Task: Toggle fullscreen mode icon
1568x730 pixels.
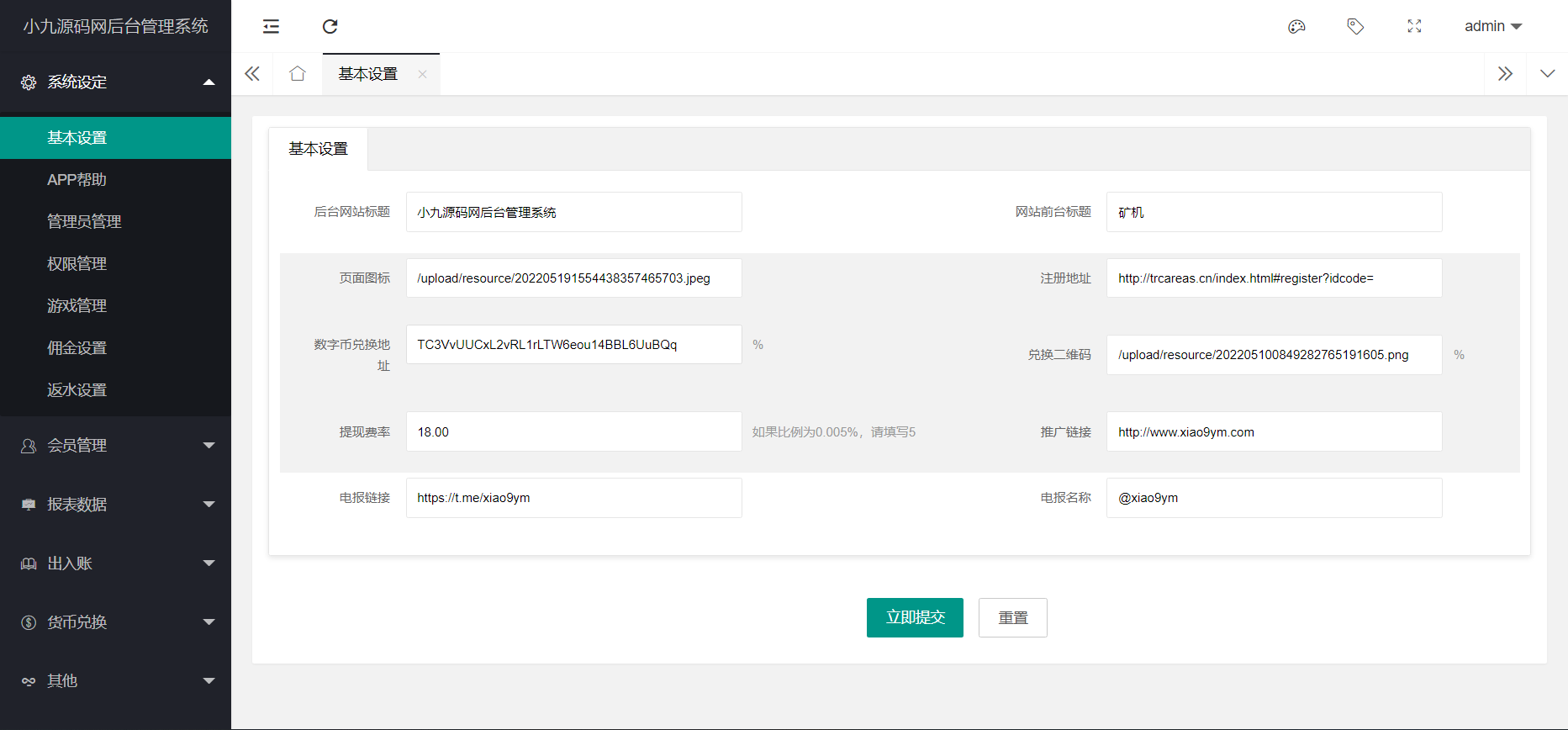Action: pos(1414,26)
